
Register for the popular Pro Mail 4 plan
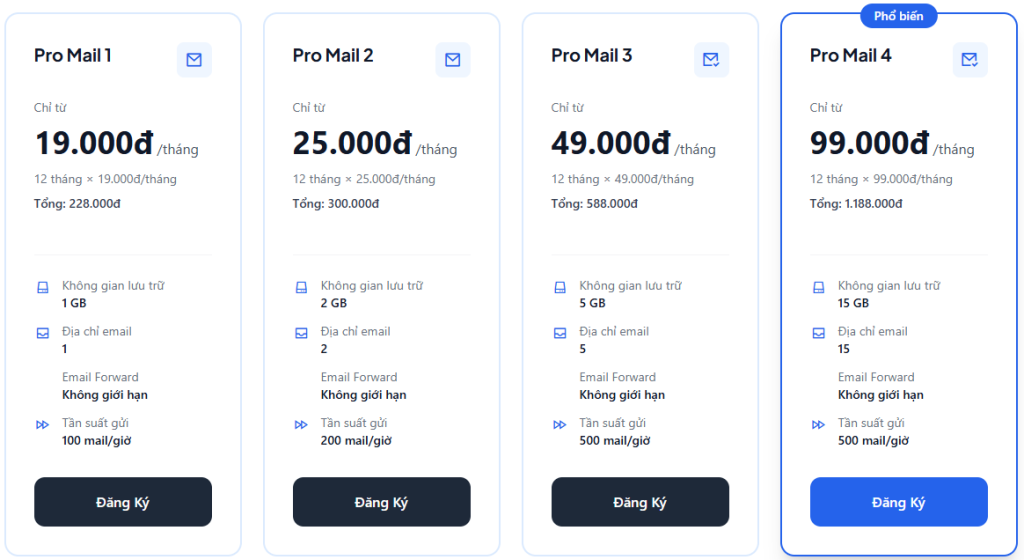898,502
